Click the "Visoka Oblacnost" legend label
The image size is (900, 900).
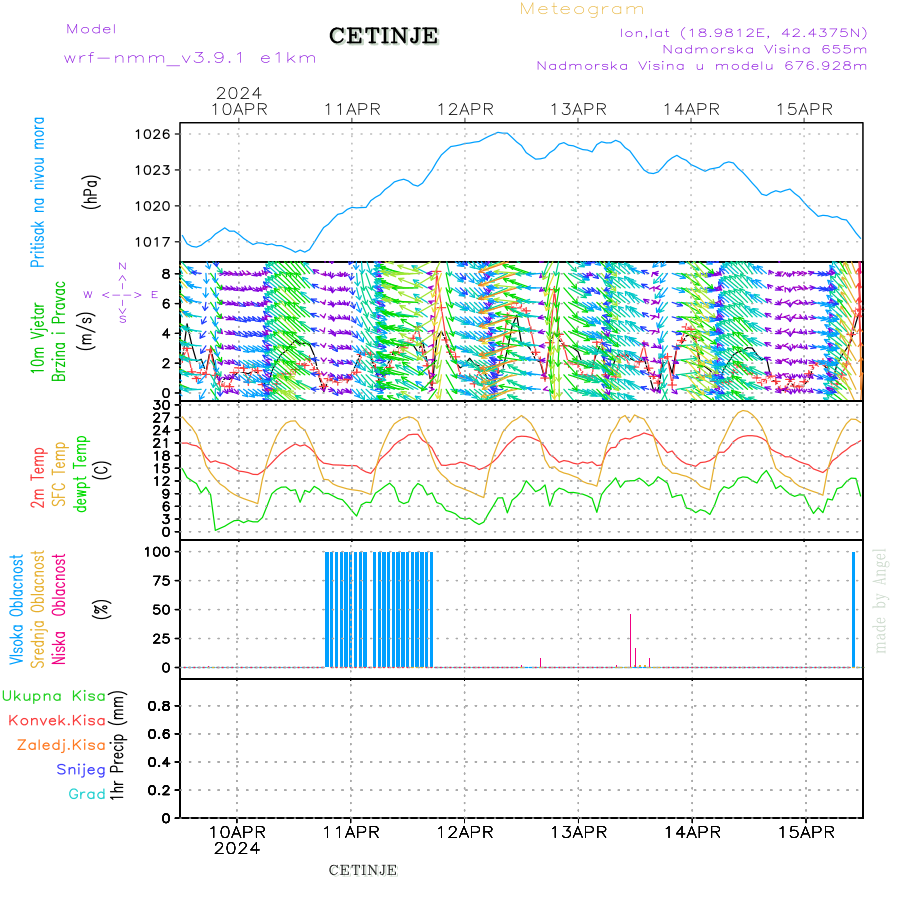(16, 610)
